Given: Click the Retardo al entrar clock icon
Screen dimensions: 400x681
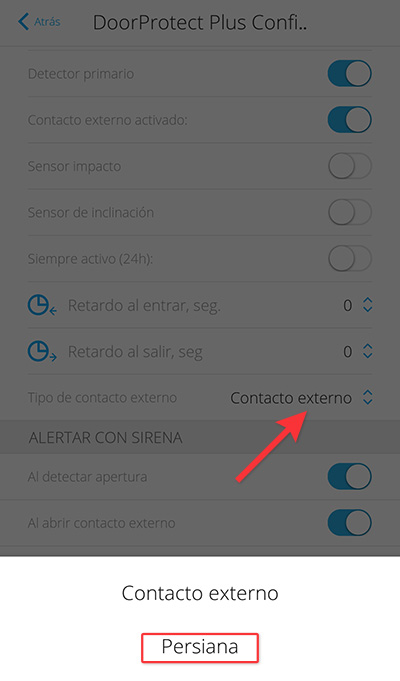Looking at the screenshot, I should (x=42, y=305).
